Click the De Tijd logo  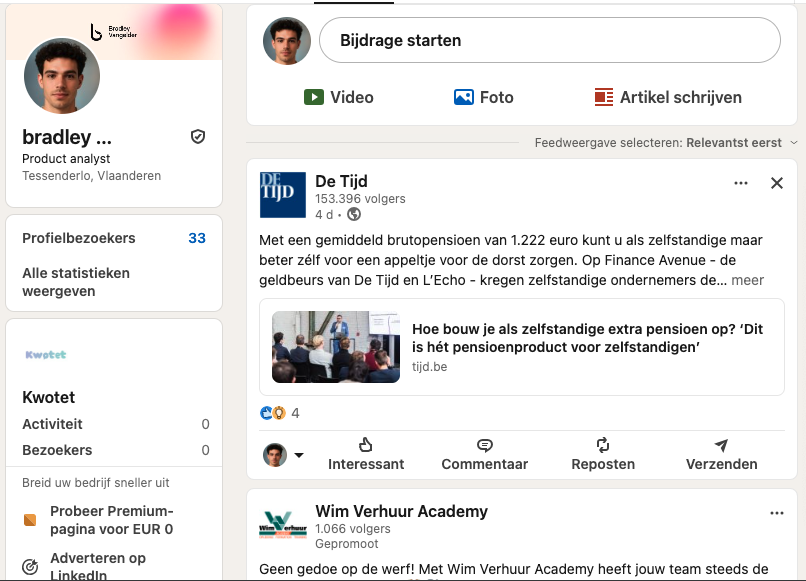[283, 195]
